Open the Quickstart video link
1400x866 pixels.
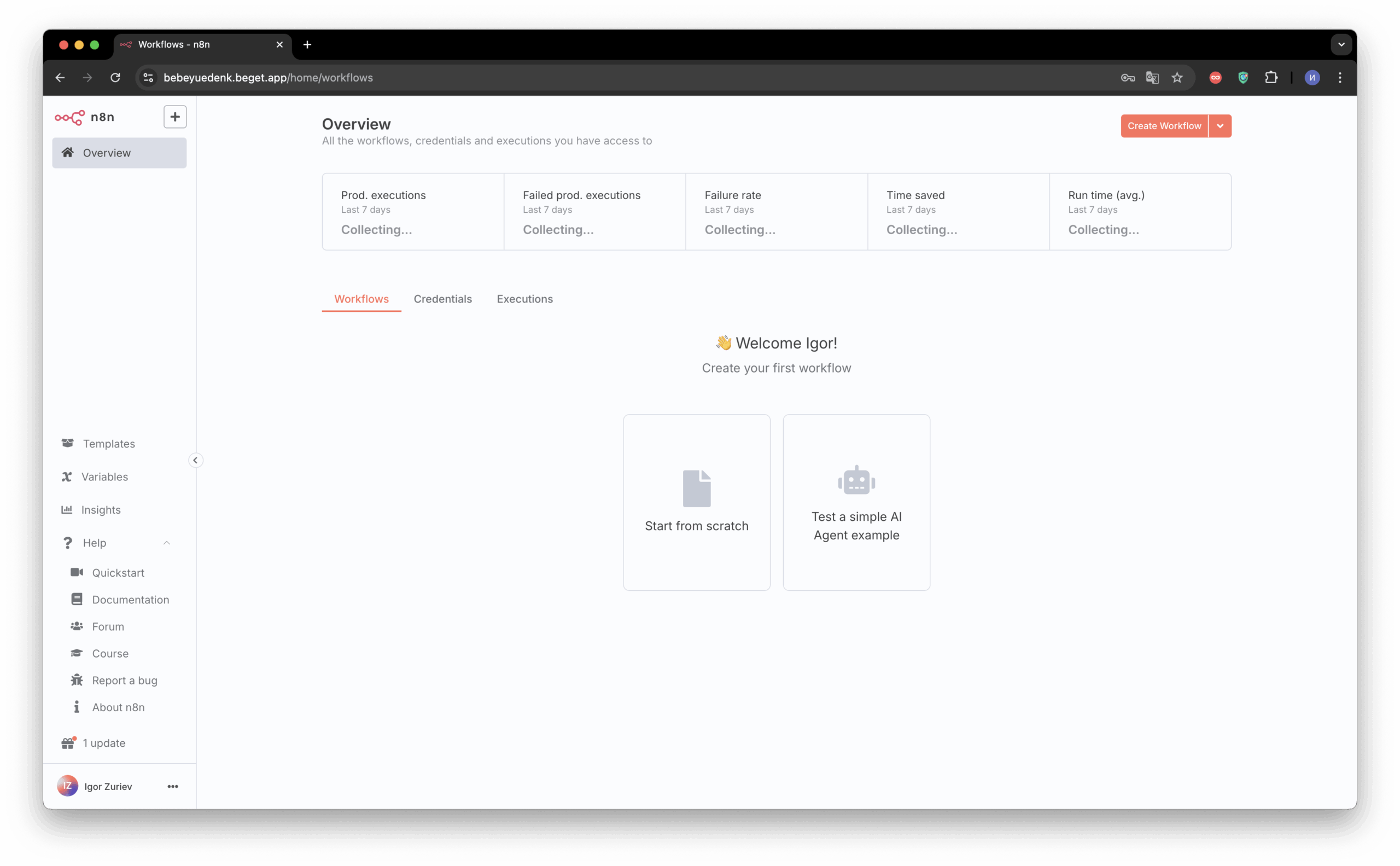point(118,573)
